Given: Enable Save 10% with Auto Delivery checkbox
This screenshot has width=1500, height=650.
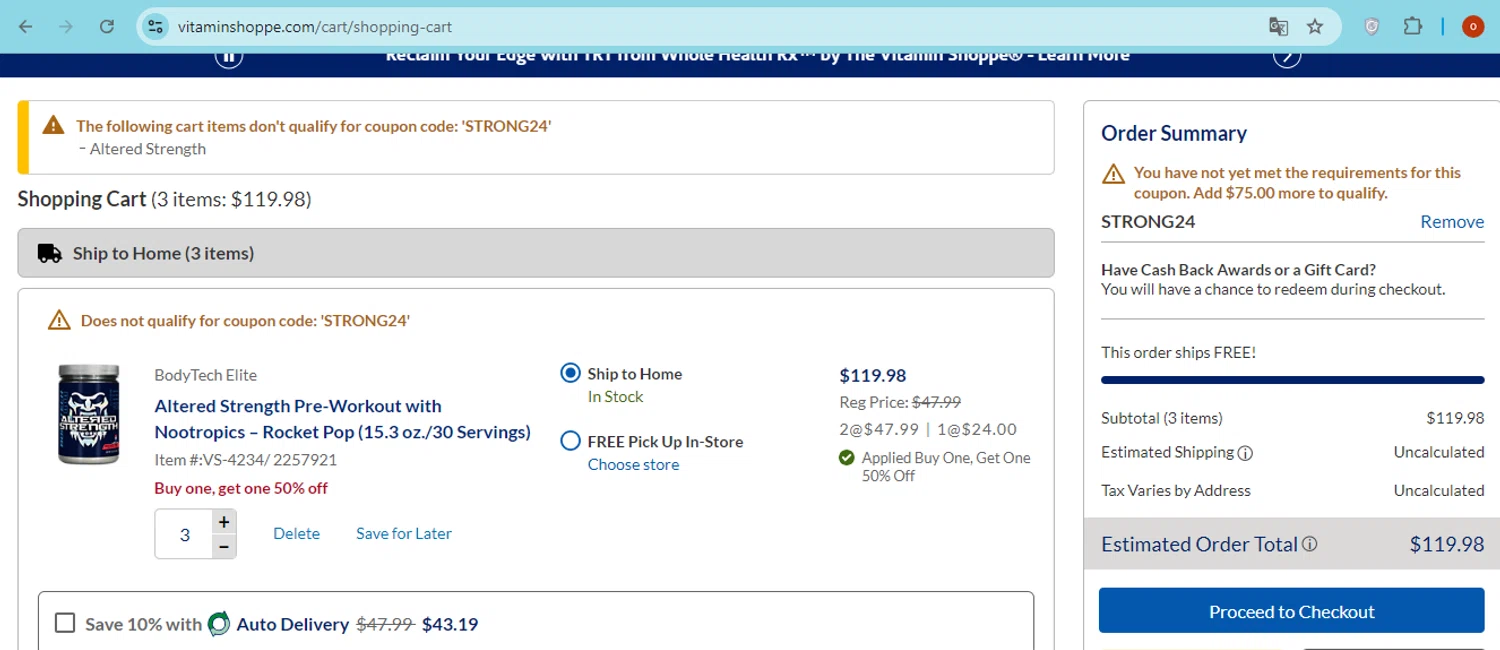Looking at the screenshot, I should tap(65, 623).
